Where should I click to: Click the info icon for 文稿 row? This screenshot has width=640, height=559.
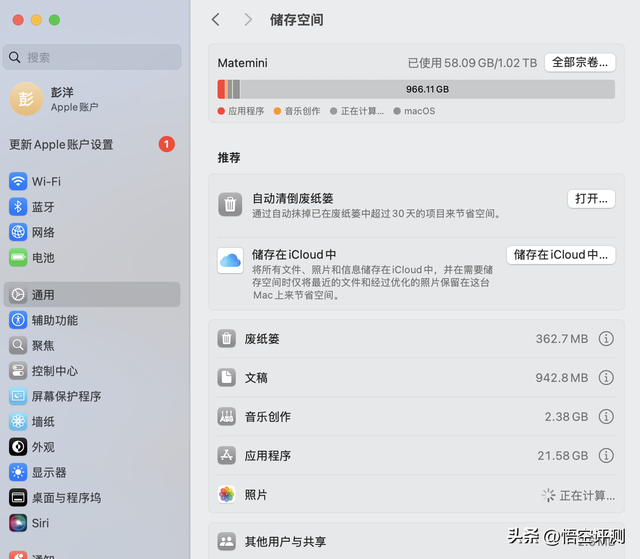[x=606, y=377]
